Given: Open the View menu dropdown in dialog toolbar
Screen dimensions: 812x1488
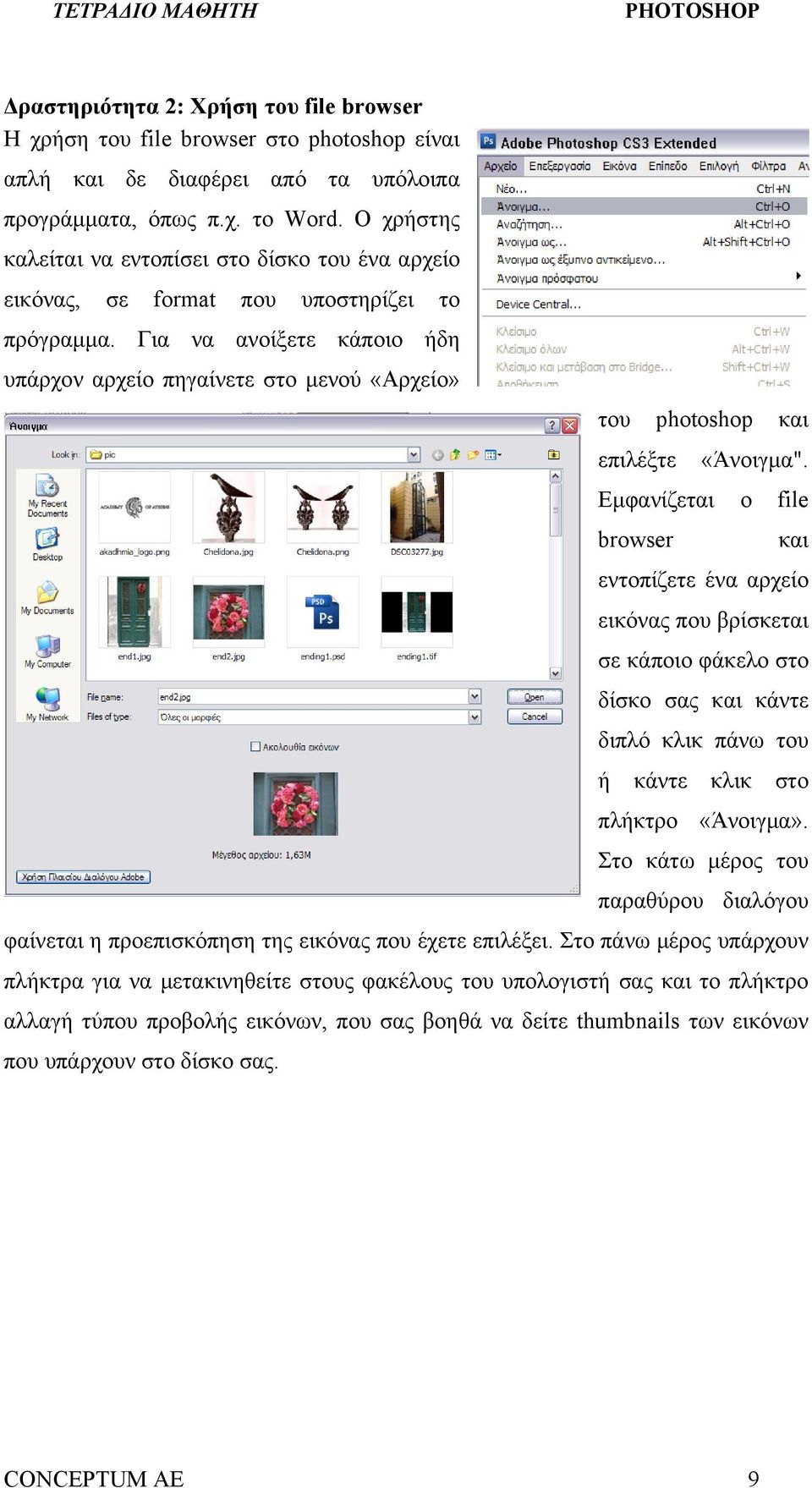Looking at the screenshot, I should pos(493,455).
